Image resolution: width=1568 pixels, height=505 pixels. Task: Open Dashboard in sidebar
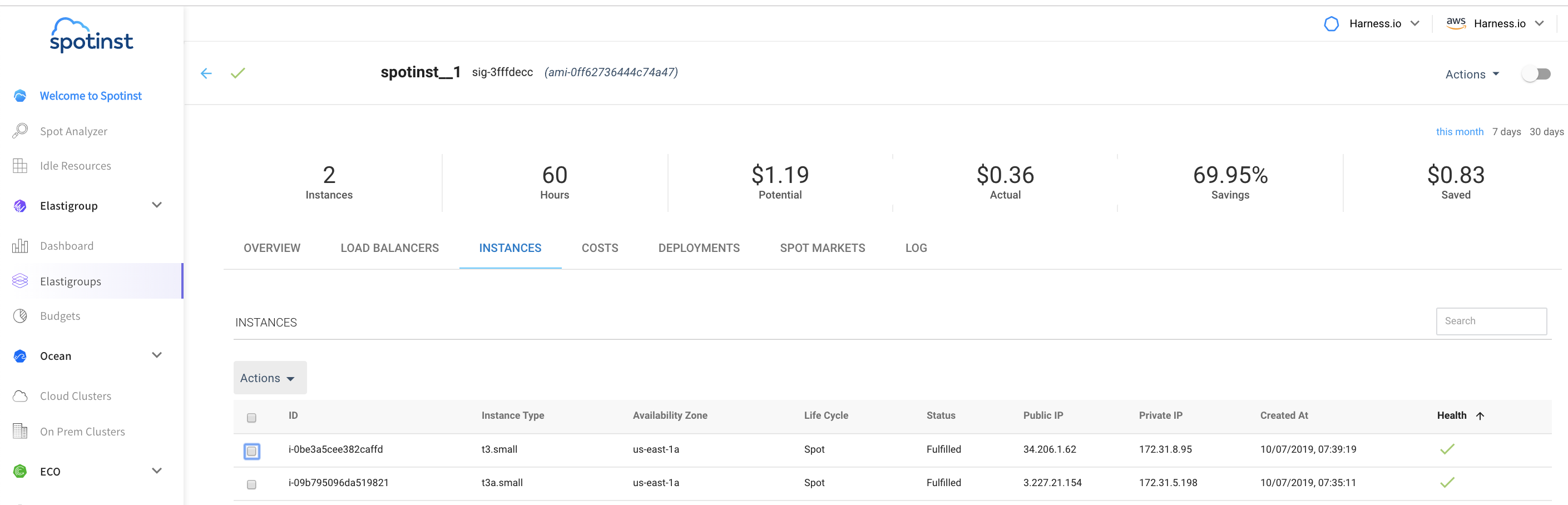point(67,246)
